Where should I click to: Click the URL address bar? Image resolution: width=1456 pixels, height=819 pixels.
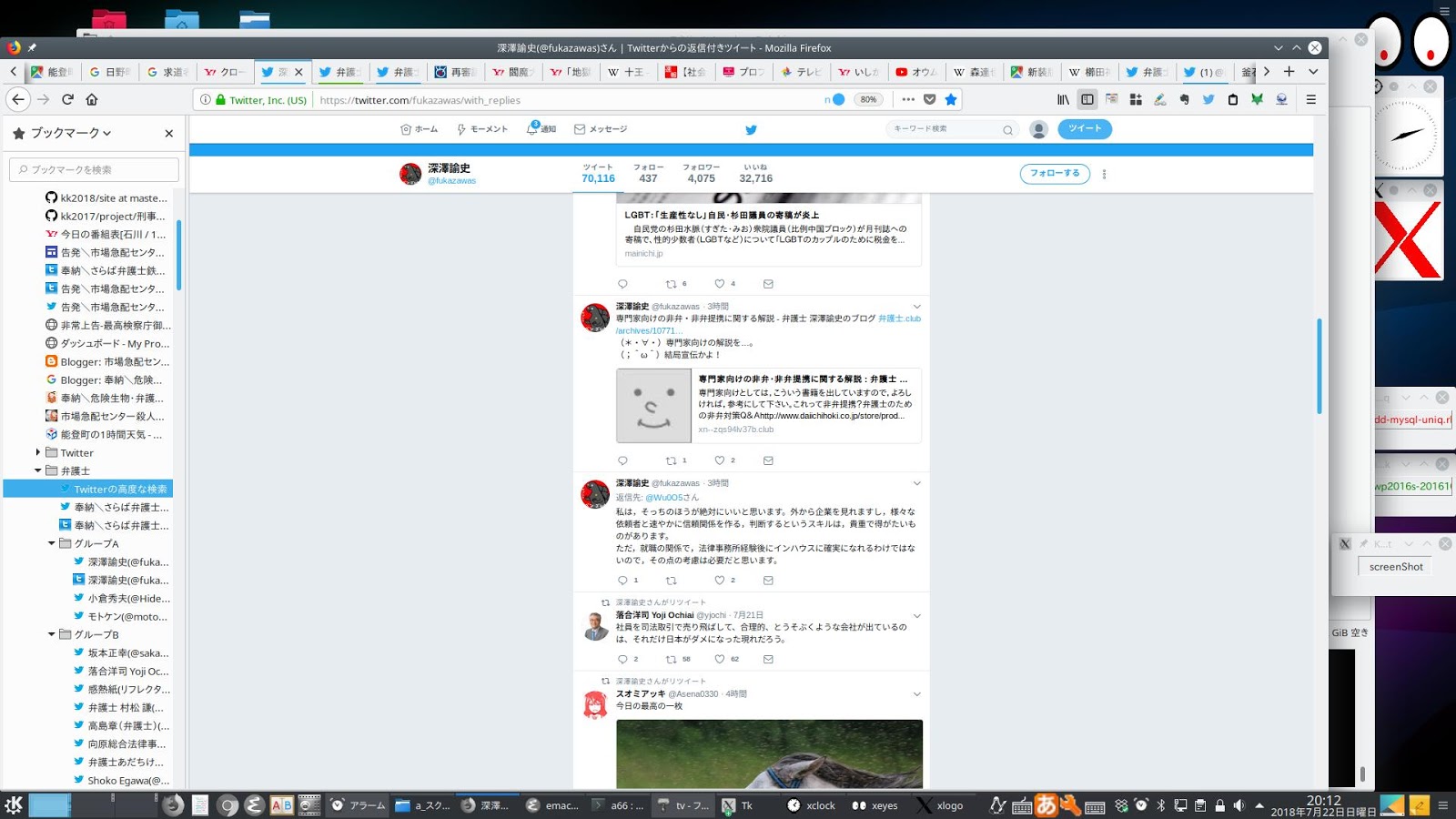564,99
